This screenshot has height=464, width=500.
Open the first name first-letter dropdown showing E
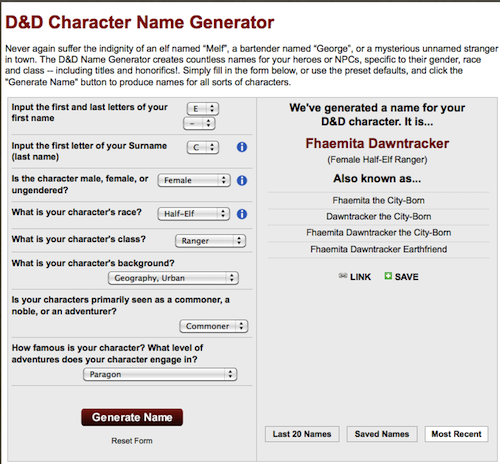[x=203, y=109]
